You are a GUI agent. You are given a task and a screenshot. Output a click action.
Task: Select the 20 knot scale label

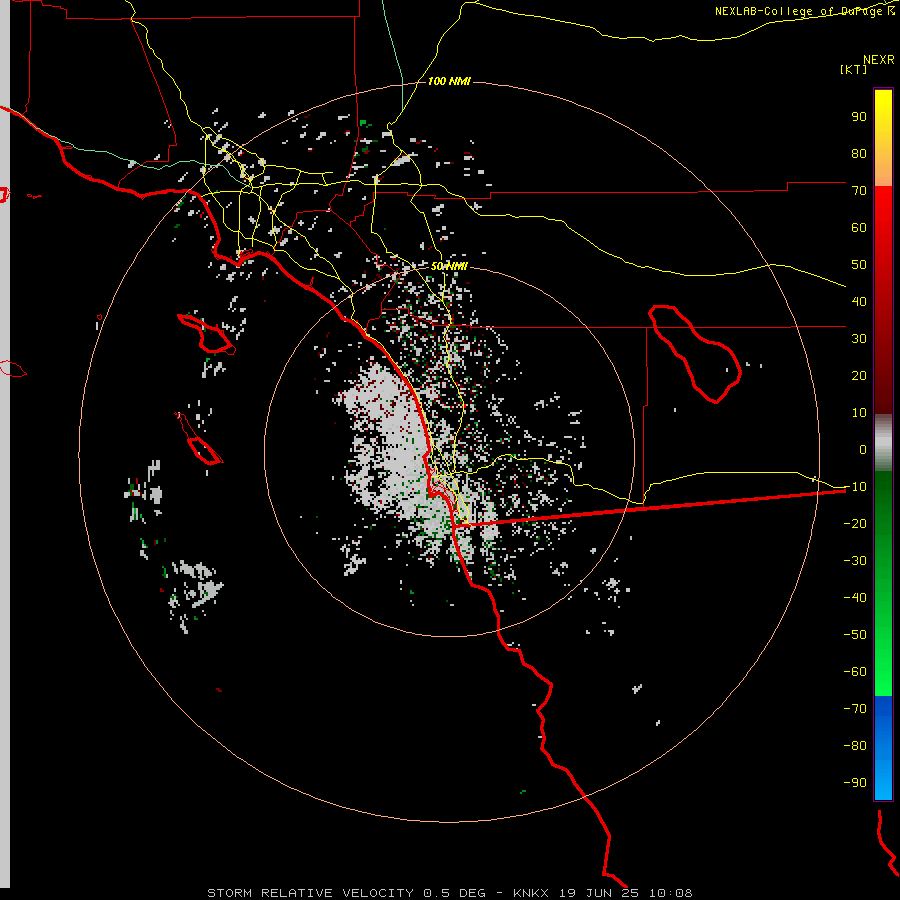pos(859,375)
